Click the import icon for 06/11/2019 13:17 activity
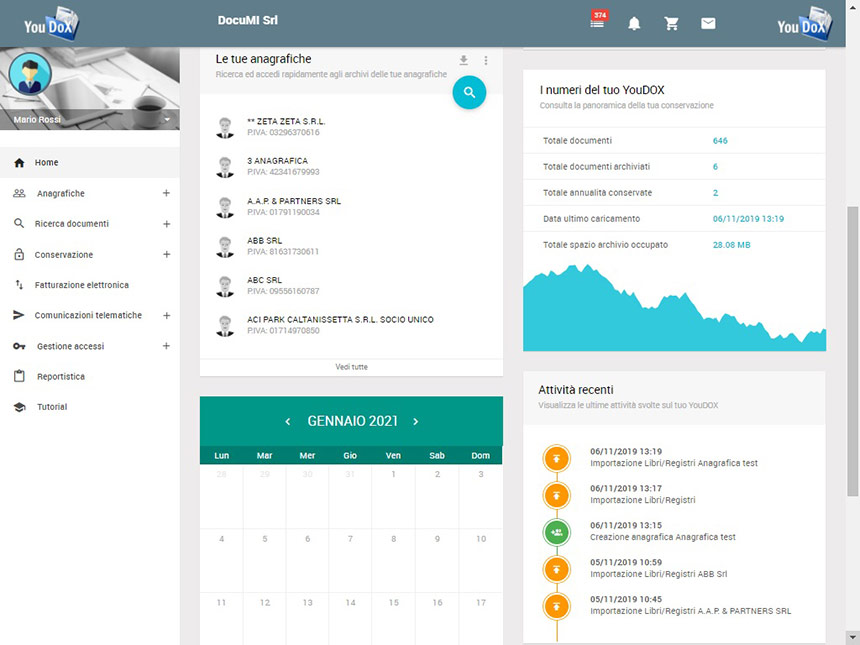 point(557,495)
